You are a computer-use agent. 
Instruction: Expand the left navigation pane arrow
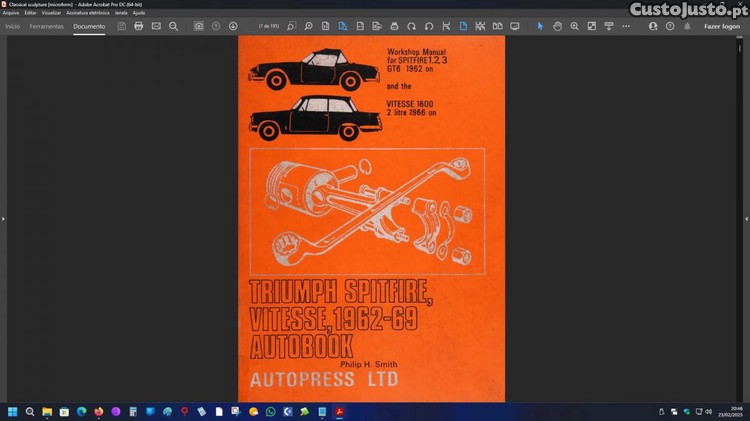[x=4, y=218]
